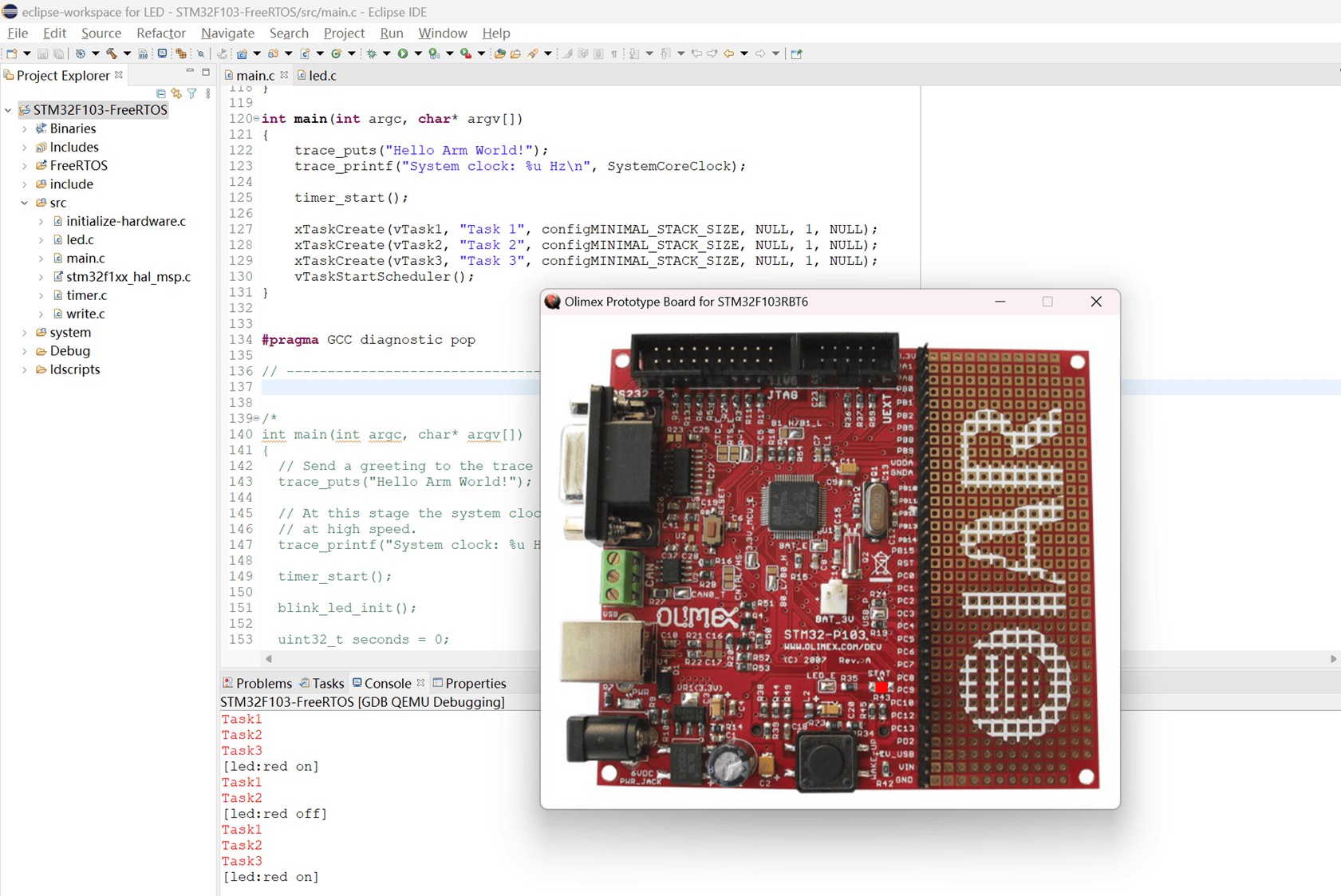Image resolution: width=1341 pixels, height=896 pixels.
Task: Open Project Explorer filter icon
Action: pos(192,93)
